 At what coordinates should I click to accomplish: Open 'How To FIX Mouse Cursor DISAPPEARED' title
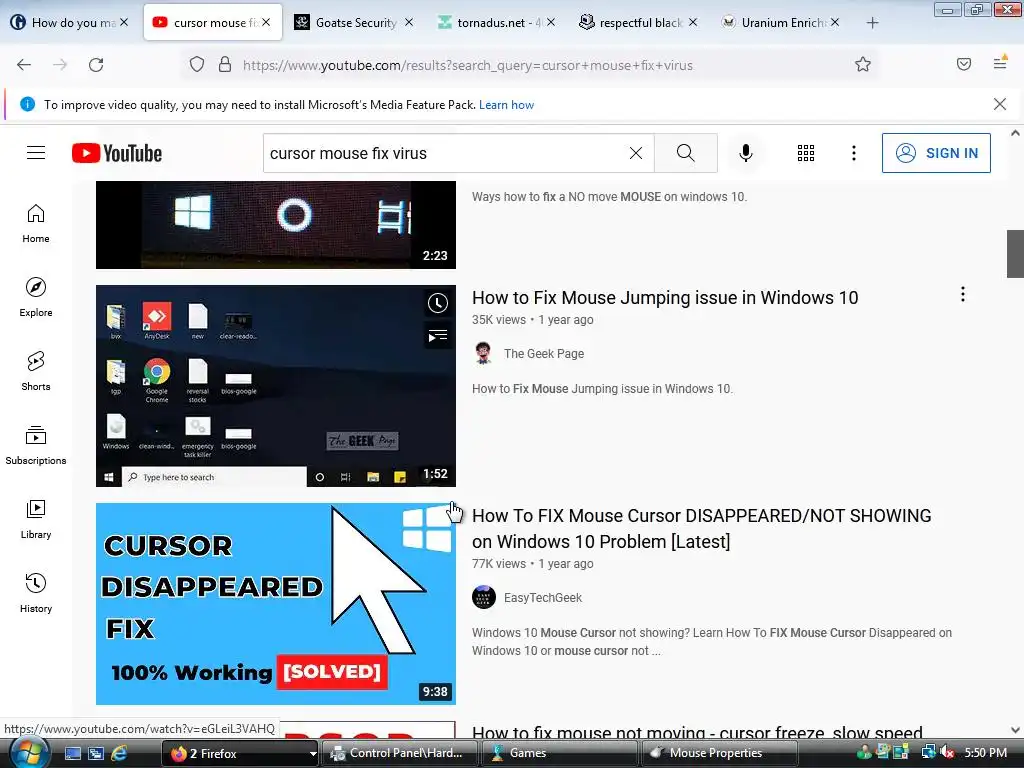[x=701, y=528]
